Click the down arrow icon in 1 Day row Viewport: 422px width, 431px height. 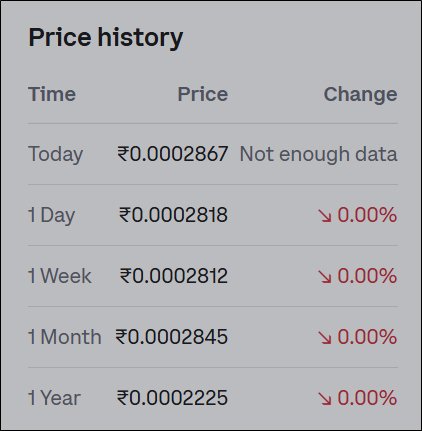coord(325,215)
